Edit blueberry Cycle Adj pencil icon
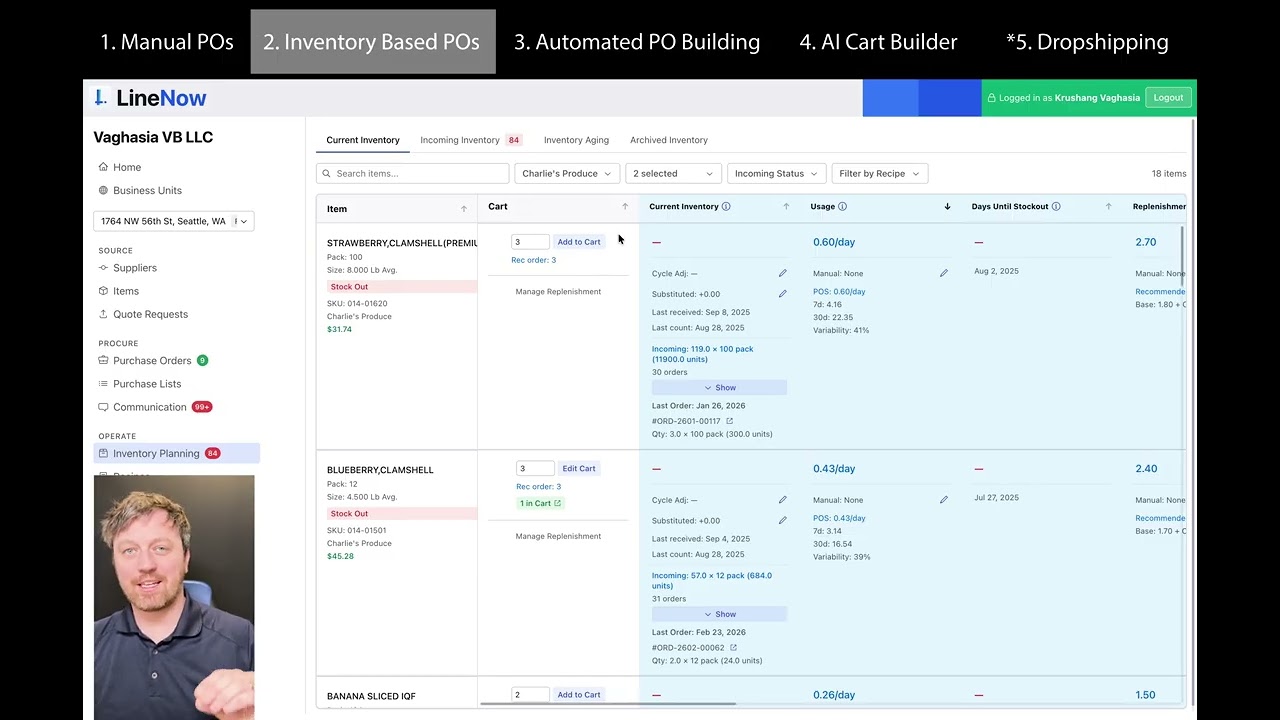This screenshot has height=720, width=1280. (x=783, y=500)
